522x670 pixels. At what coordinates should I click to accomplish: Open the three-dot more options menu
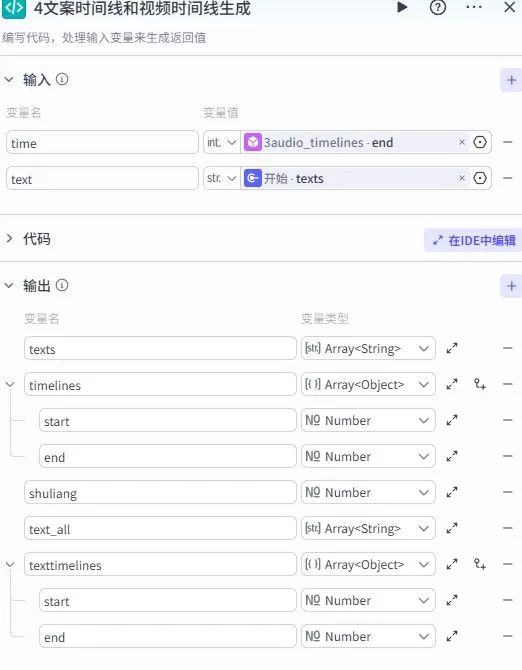click(474, 7)
